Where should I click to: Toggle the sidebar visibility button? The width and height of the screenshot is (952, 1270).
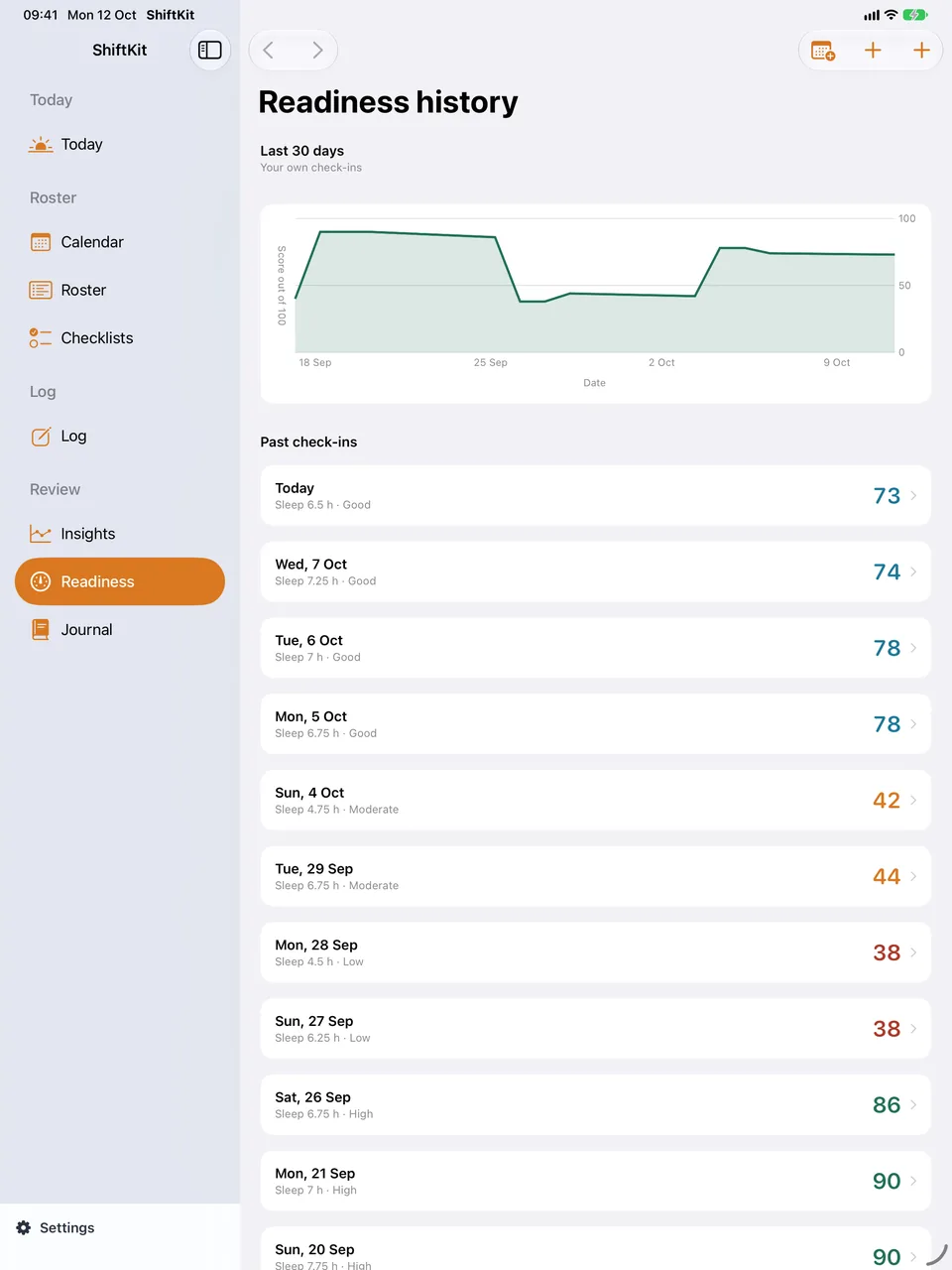[210, 50]
